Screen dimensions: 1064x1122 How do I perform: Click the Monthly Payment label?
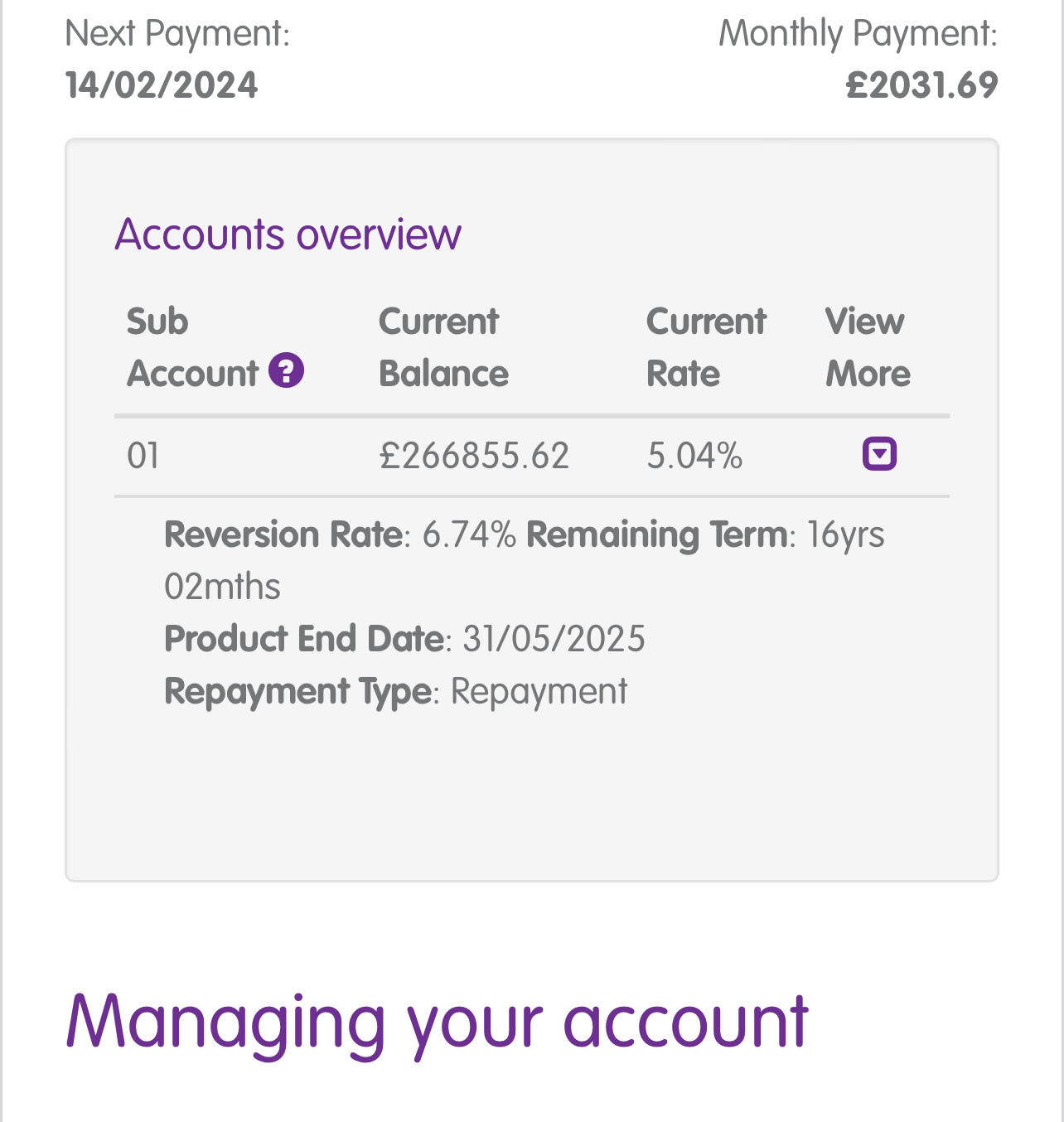click(858, 34)
